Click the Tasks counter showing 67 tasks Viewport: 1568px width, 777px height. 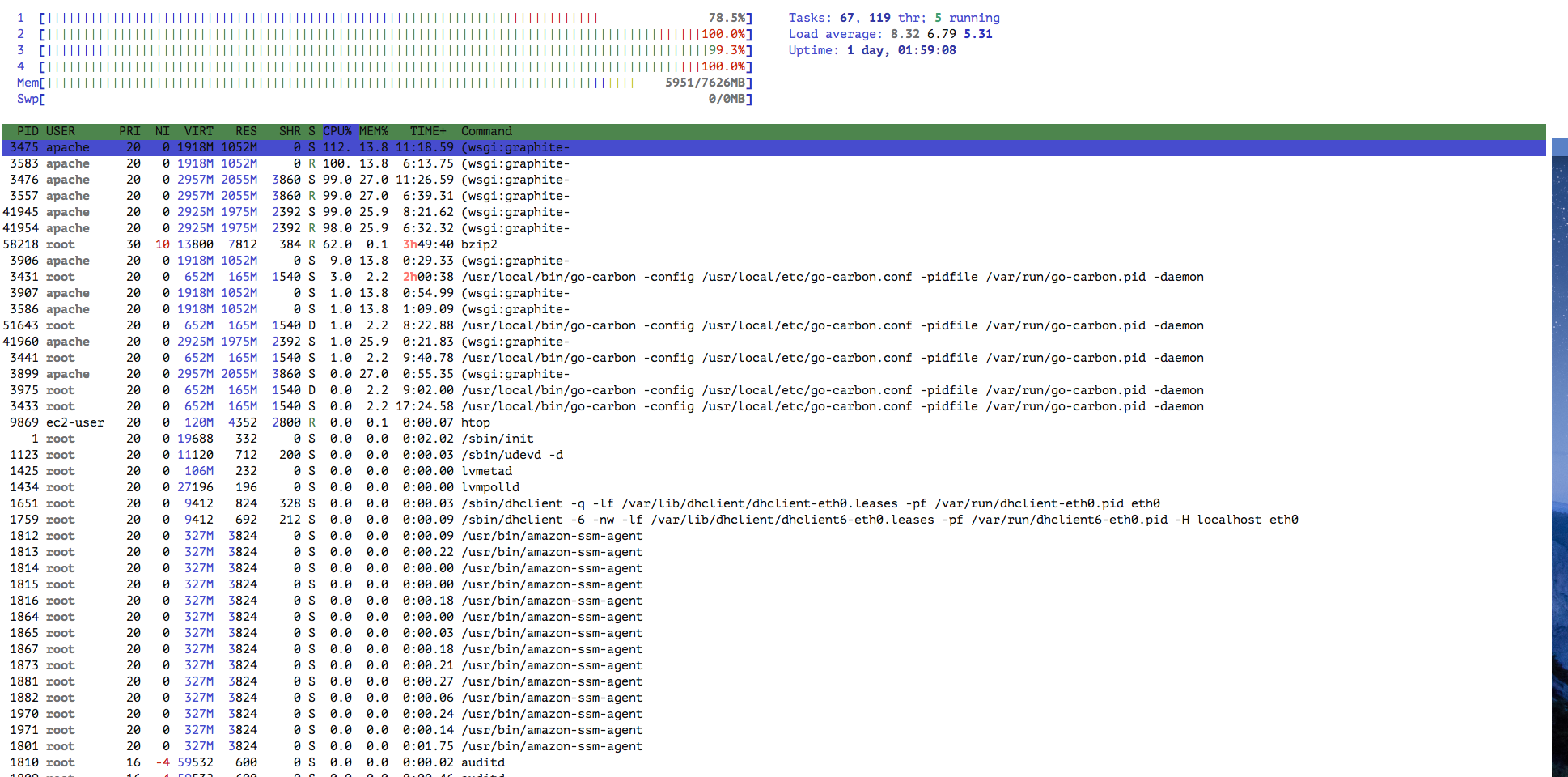(x=850, y=17)
